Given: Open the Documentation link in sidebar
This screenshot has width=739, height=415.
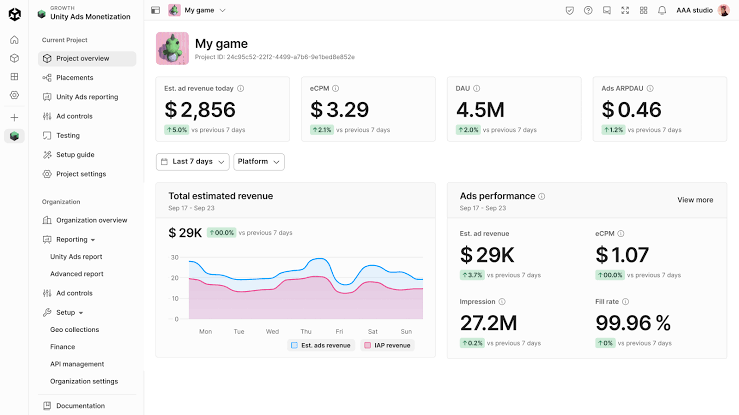Looking at the screenshot, I should 80,406.
